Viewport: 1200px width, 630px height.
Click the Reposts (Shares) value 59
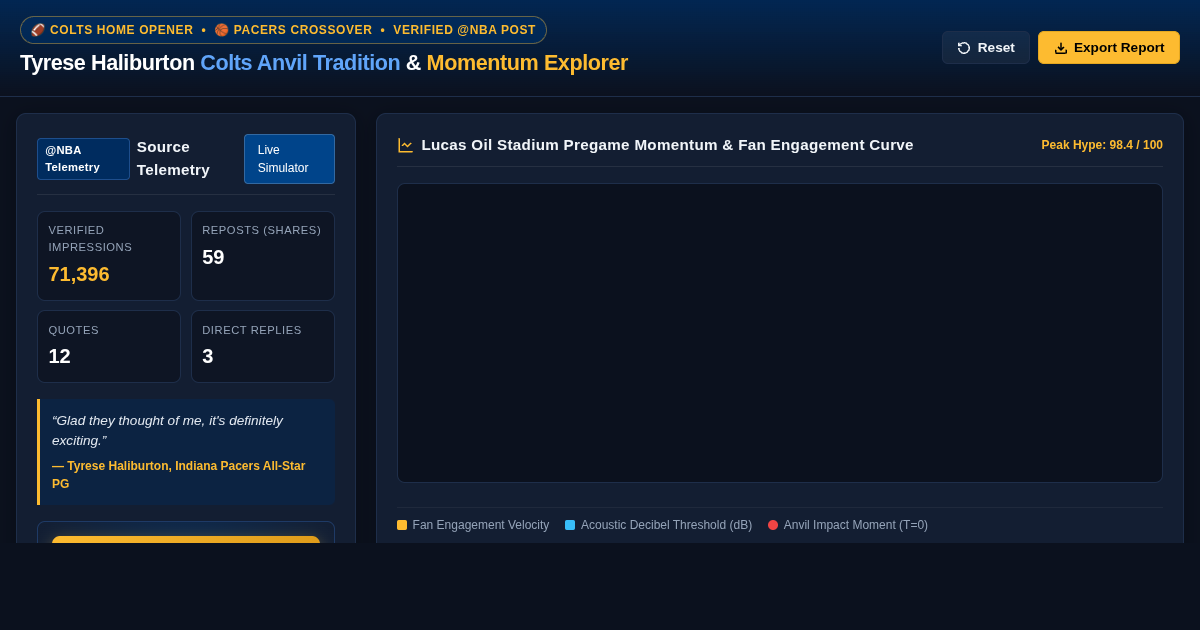(213, 257)
